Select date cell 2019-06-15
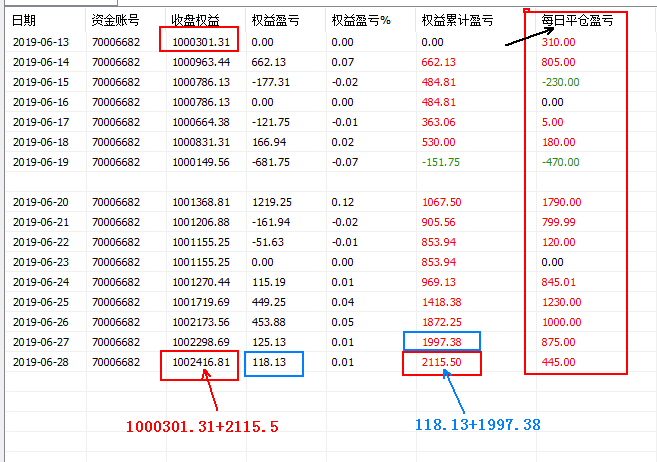The image size is (657, 462). [x=41, y=82]
